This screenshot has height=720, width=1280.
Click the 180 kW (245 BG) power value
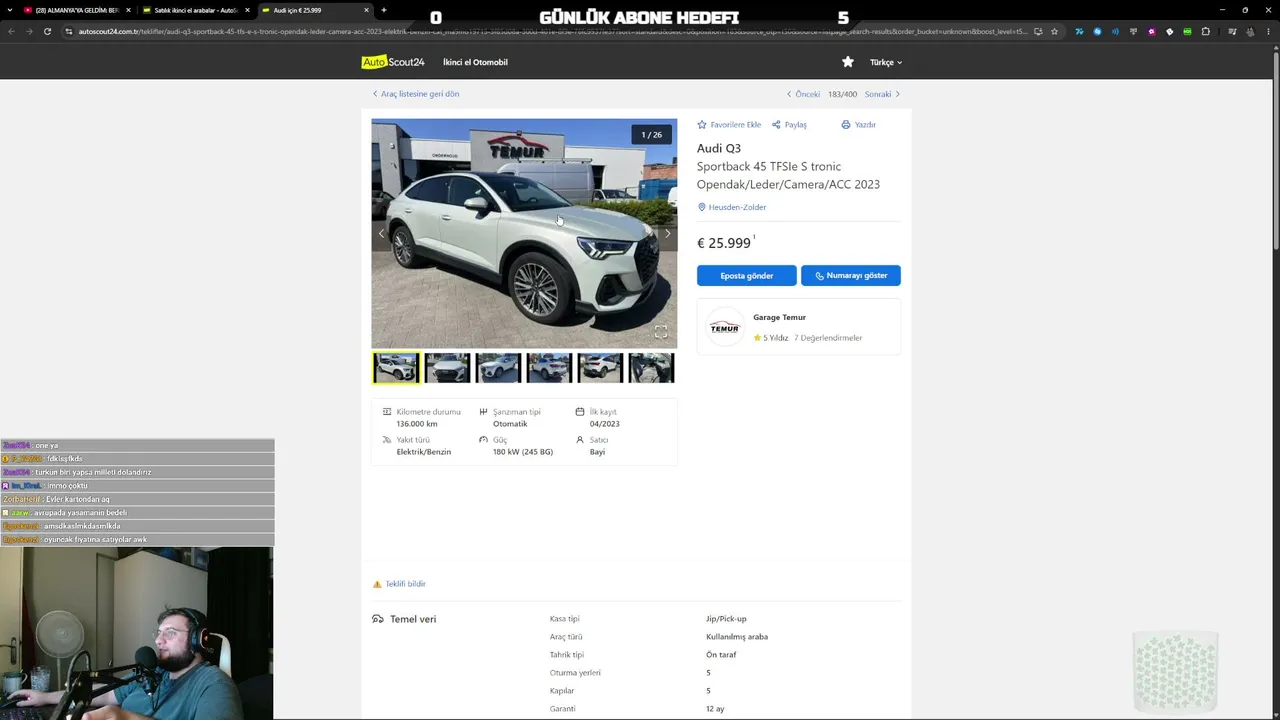click(x=523, y=452)
